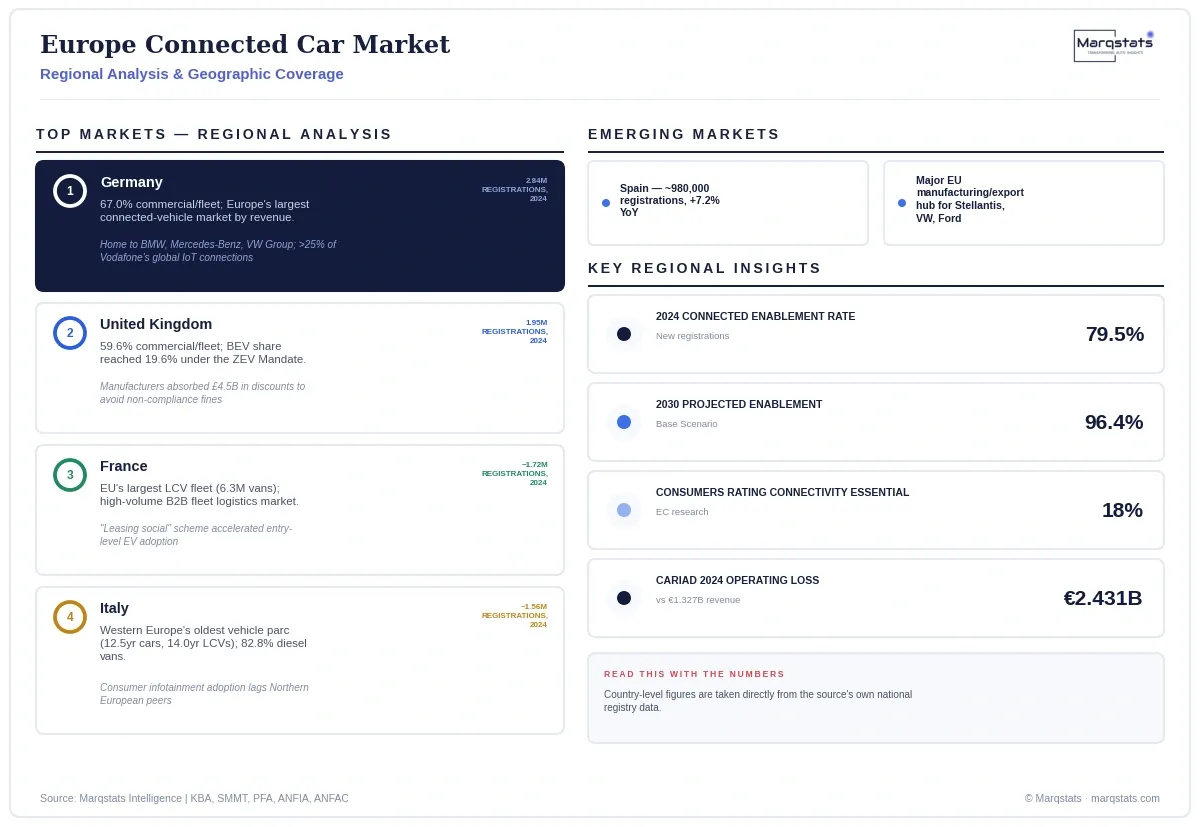Click France's ~1.72M registrations figure
This screenshot has height=827, width=1200.
[515, 473]
